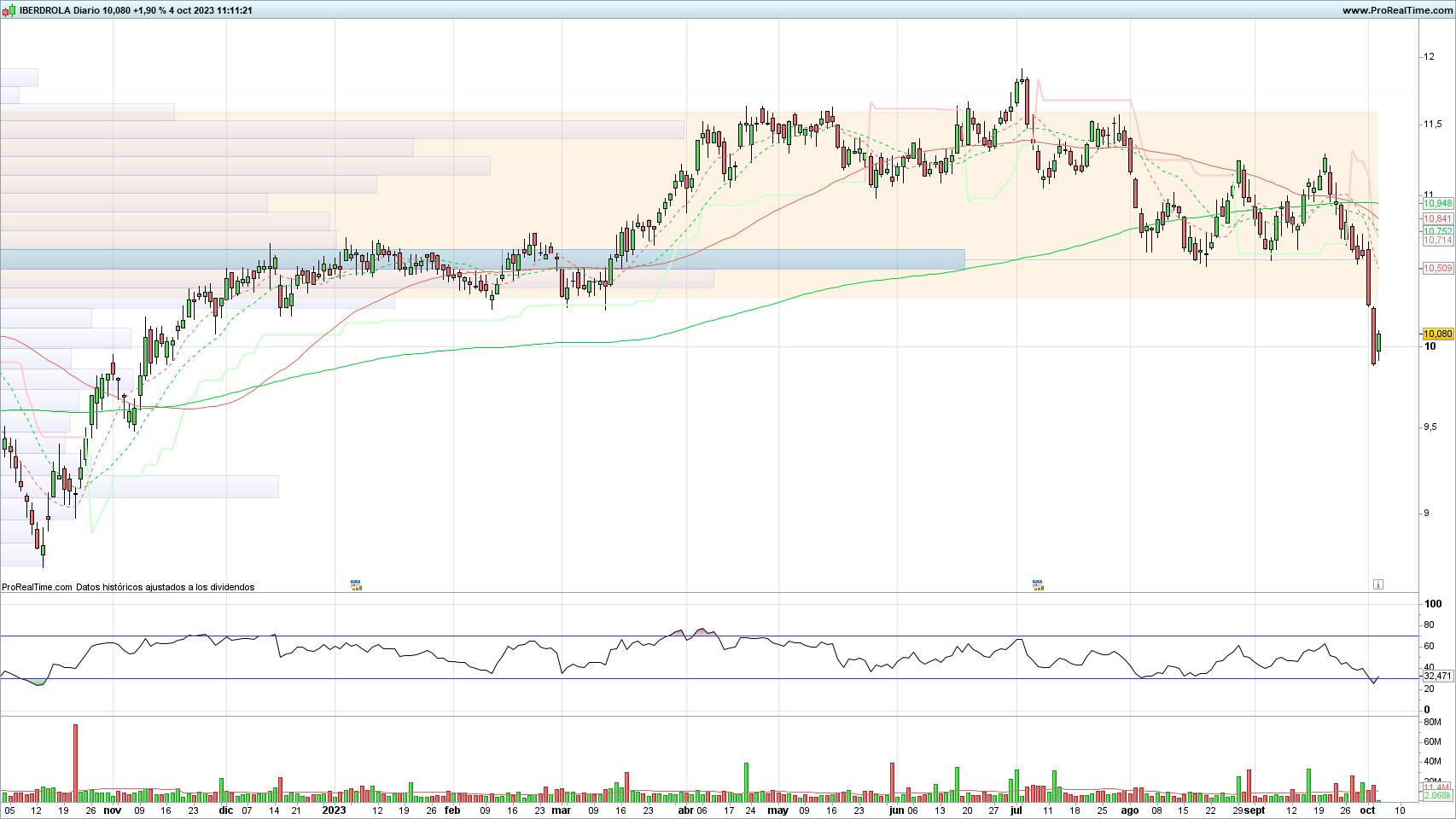Screen dimensions: 1456x819
Task: Click the 60M level on the volume axis
Action: click(1432, 742)
